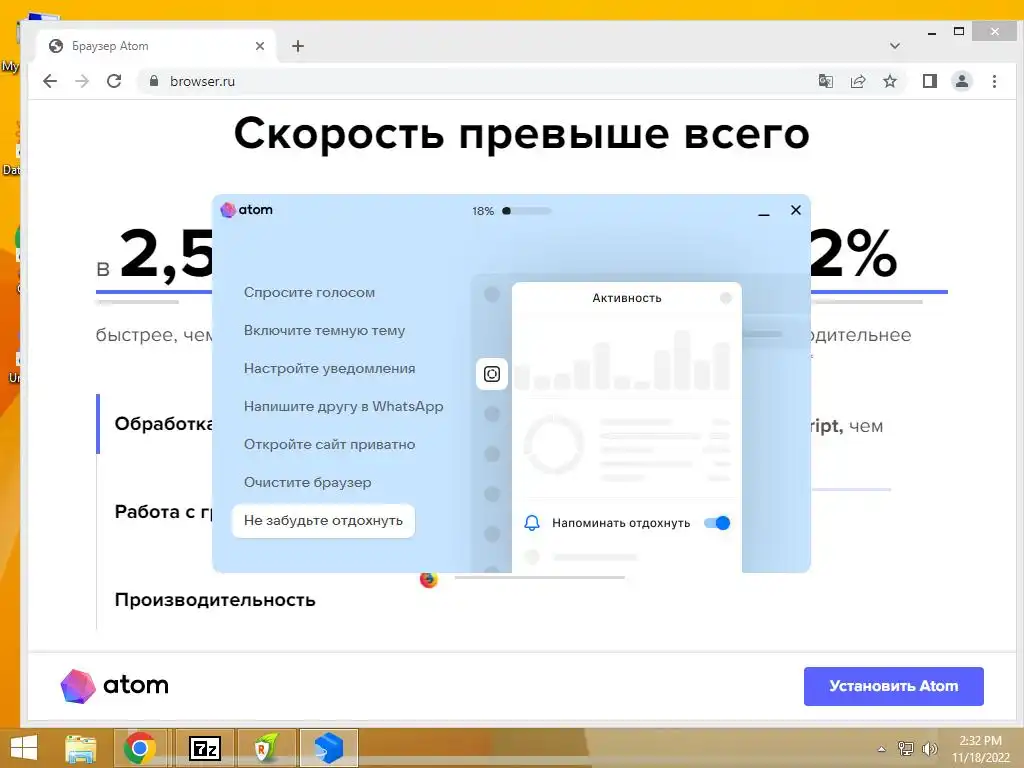Select Напишите другу в WhatsApp
This screenshot has width=1024, height=768.
(344, 406)
